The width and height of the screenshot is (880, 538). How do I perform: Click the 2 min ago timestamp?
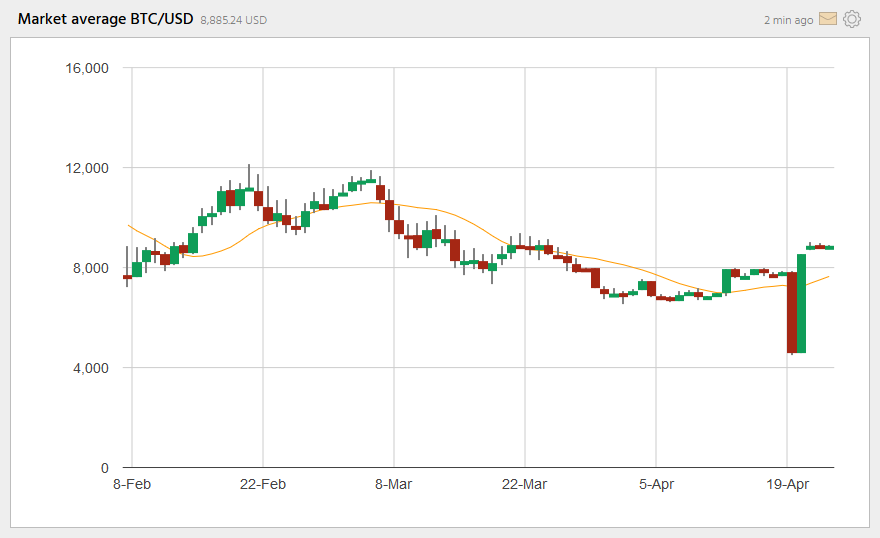(788, 20)
